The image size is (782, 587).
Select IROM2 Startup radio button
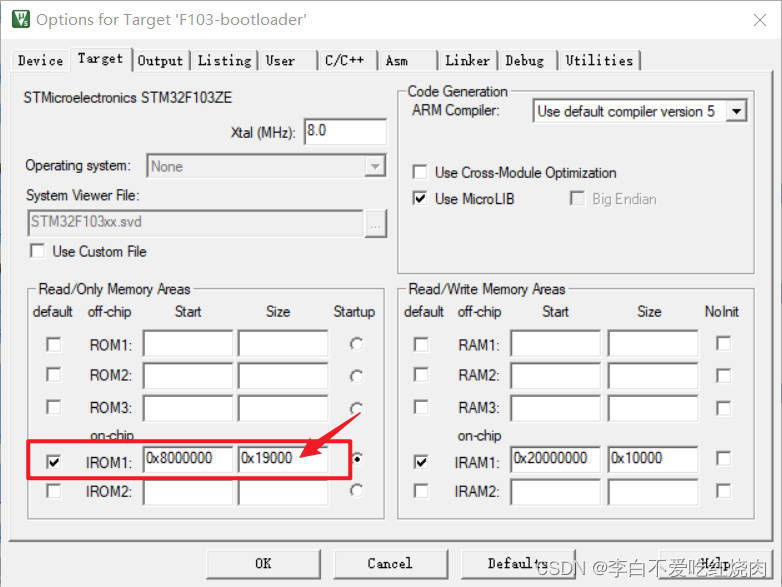tap(356, 490)
